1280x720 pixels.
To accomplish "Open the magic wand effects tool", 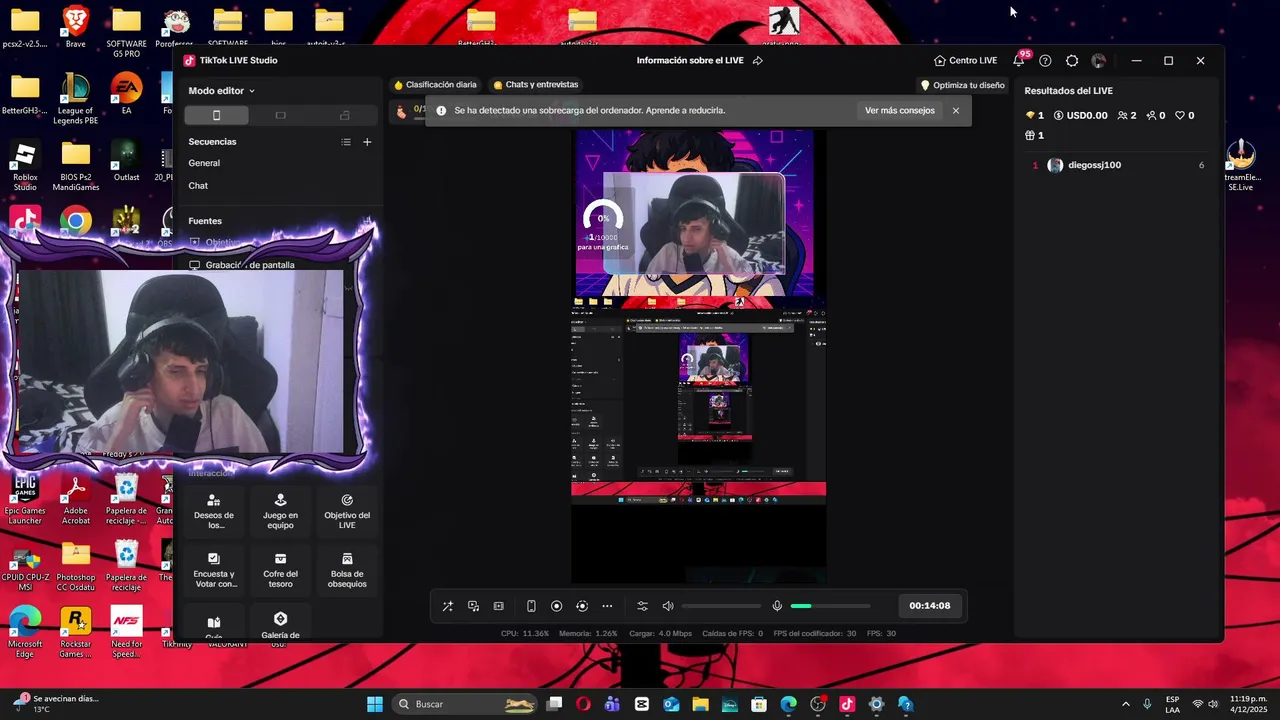I will (448, 606).
